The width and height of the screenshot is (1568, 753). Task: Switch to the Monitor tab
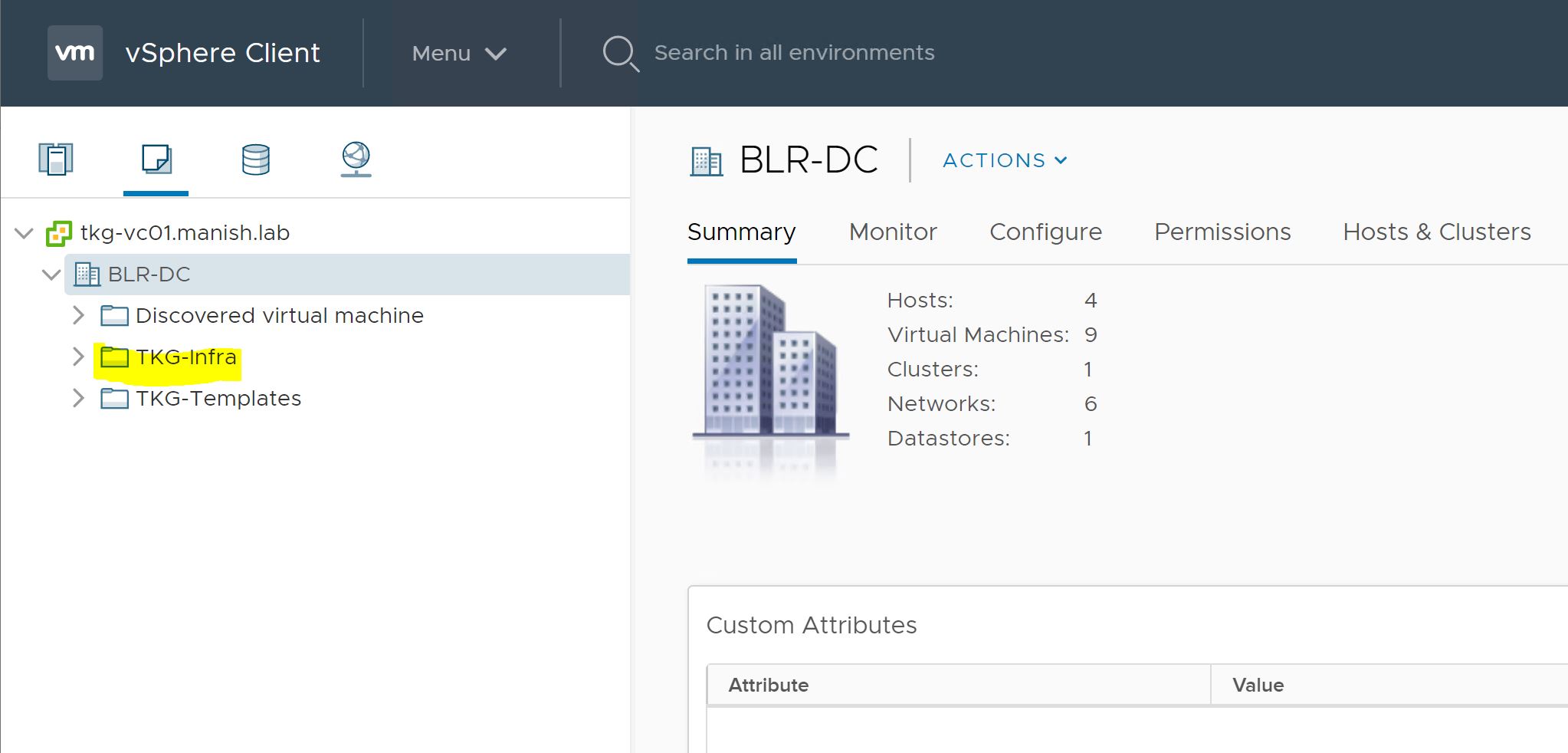tap(892, 232)
